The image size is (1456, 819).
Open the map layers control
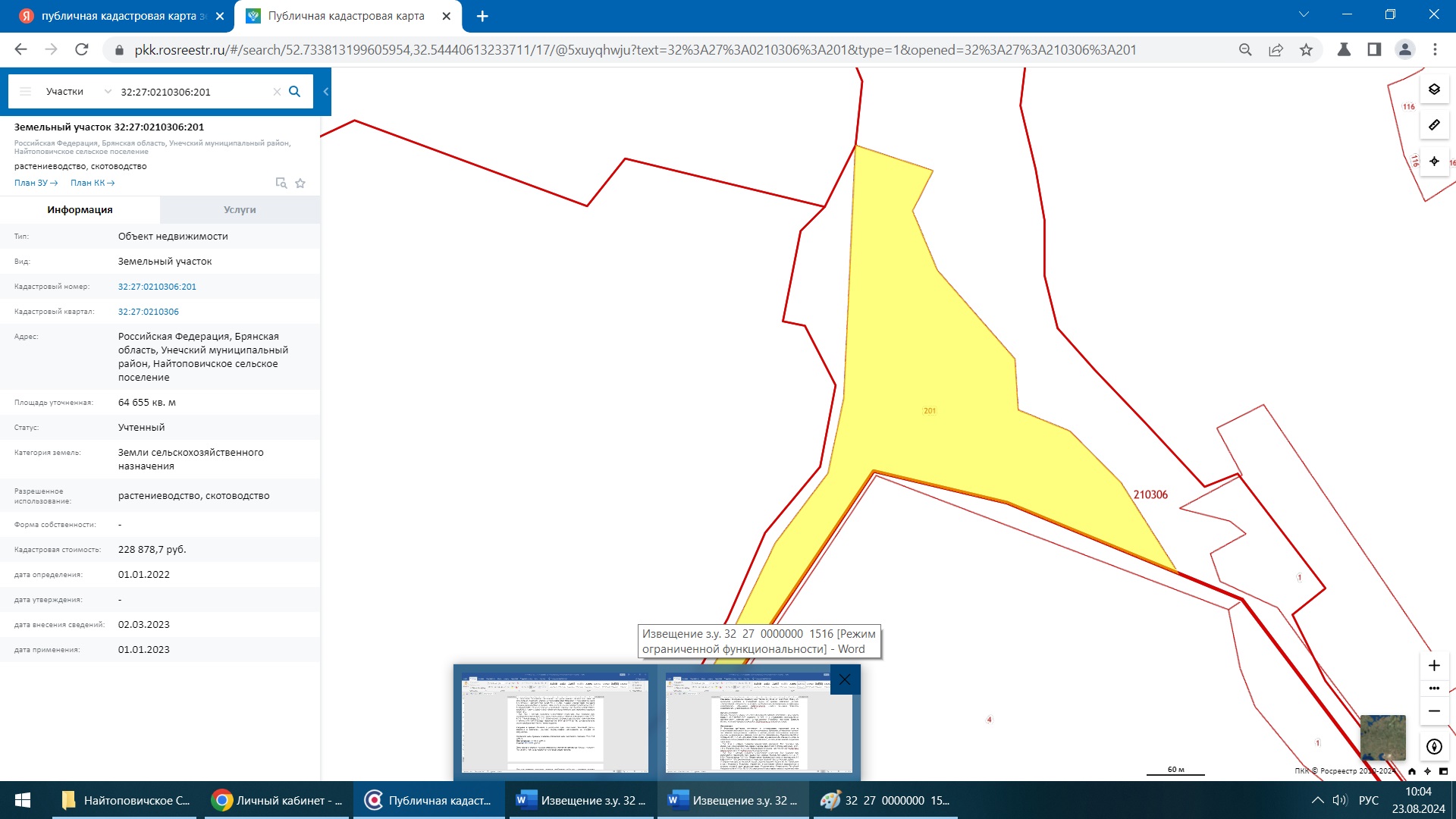1434,89
